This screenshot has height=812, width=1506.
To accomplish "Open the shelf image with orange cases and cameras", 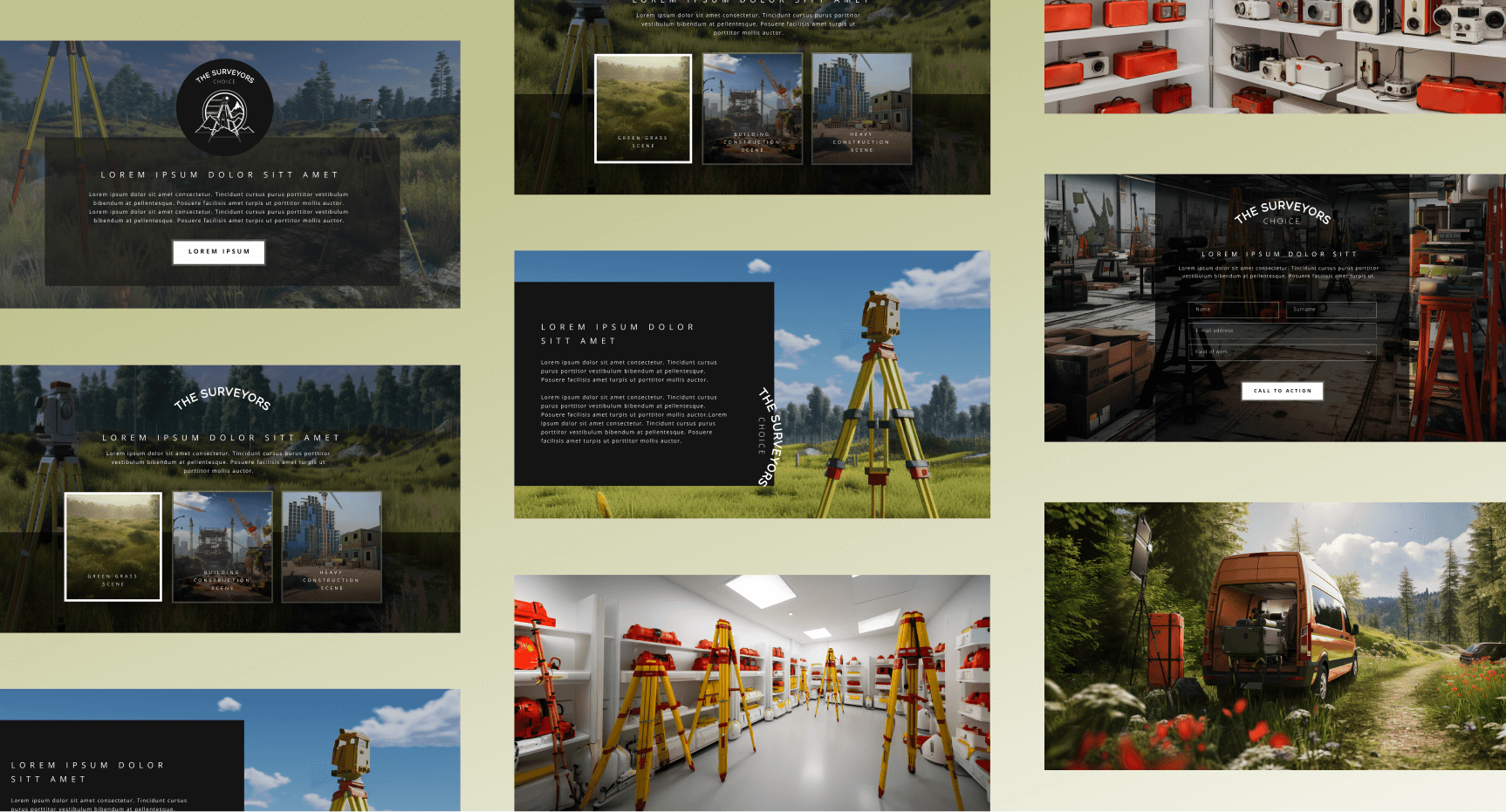I will click(x=1275, y=57).
